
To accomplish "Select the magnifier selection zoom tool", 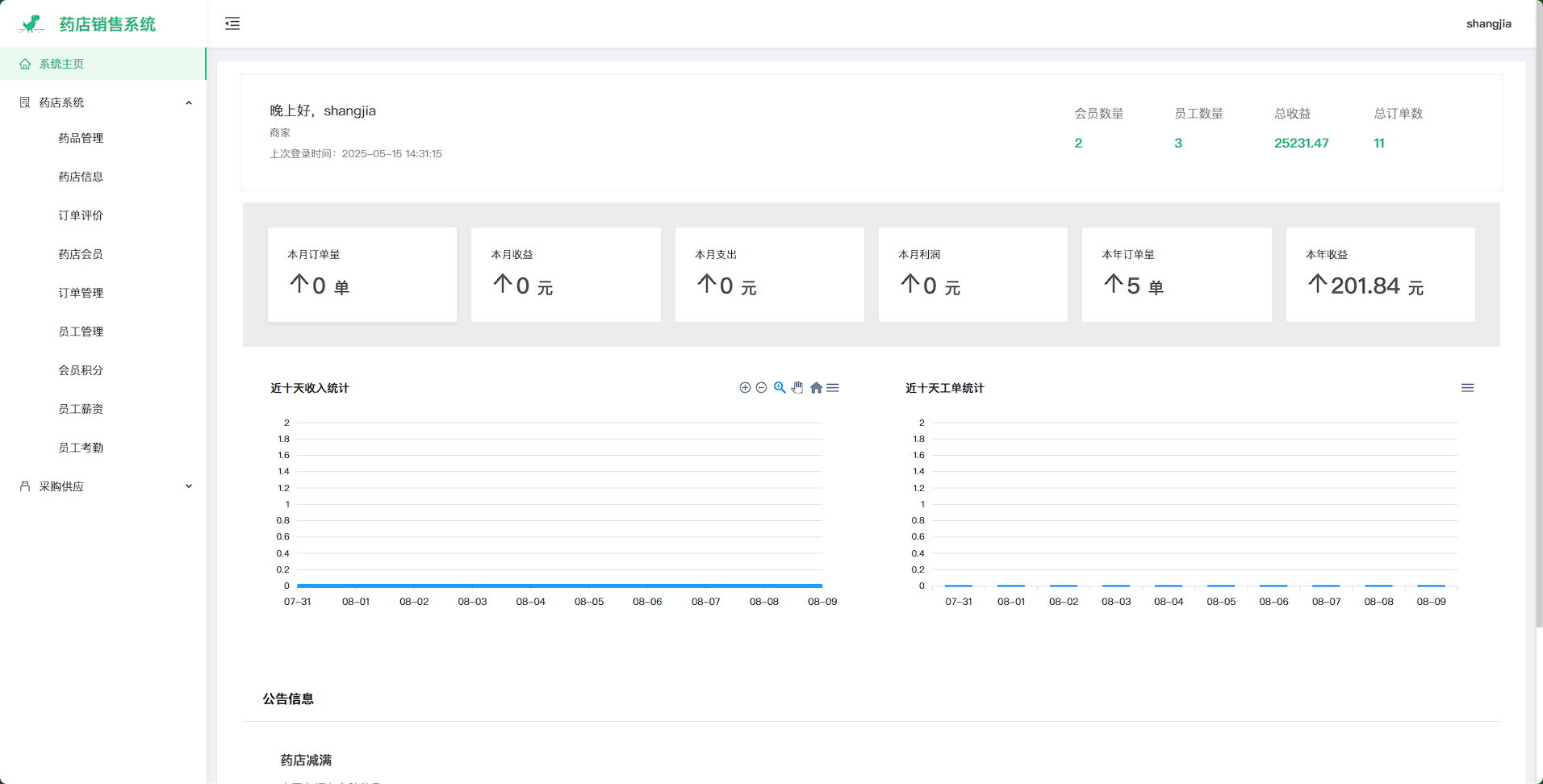I will pos(780,388).
